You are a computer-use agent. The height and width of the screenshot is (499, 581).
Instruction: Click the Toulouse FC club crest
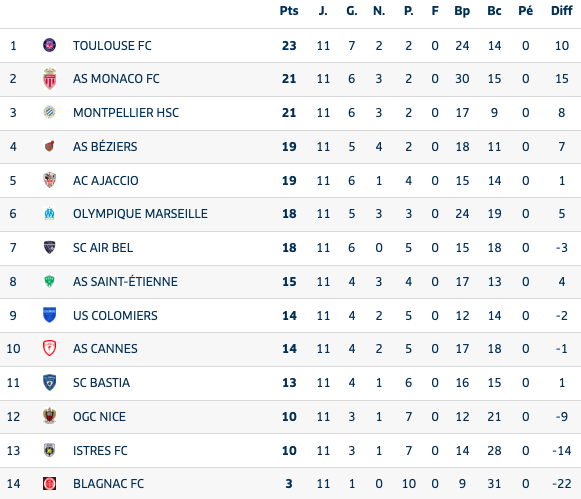click(x=50, y=45)
